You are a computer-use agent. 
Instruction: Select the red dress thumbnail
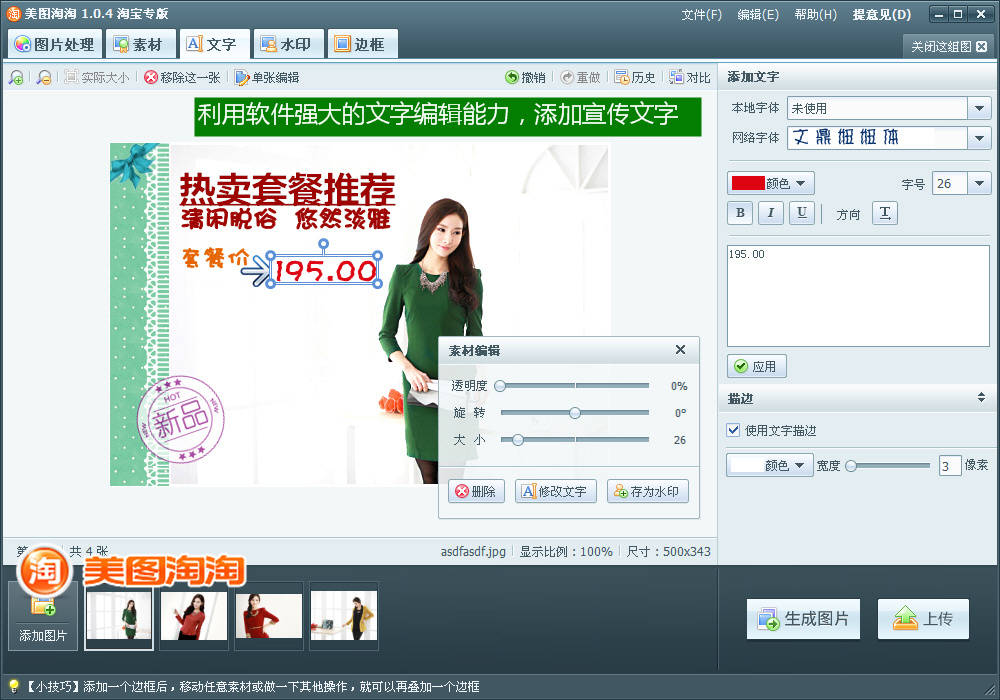(x=268, y=616)
